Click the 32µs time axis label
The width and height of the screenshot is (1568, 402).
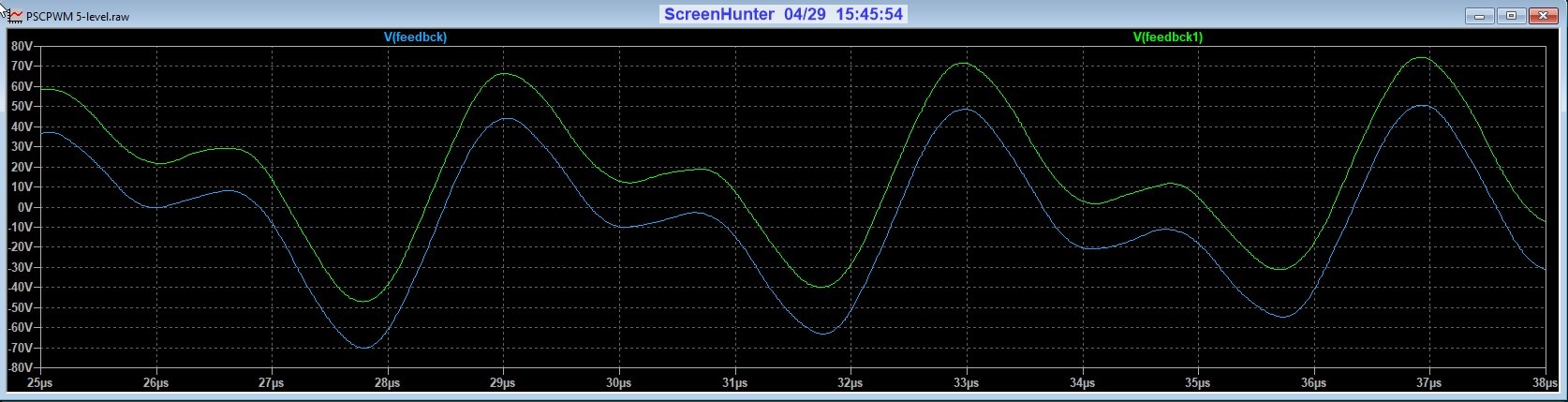tap(851, 383)
